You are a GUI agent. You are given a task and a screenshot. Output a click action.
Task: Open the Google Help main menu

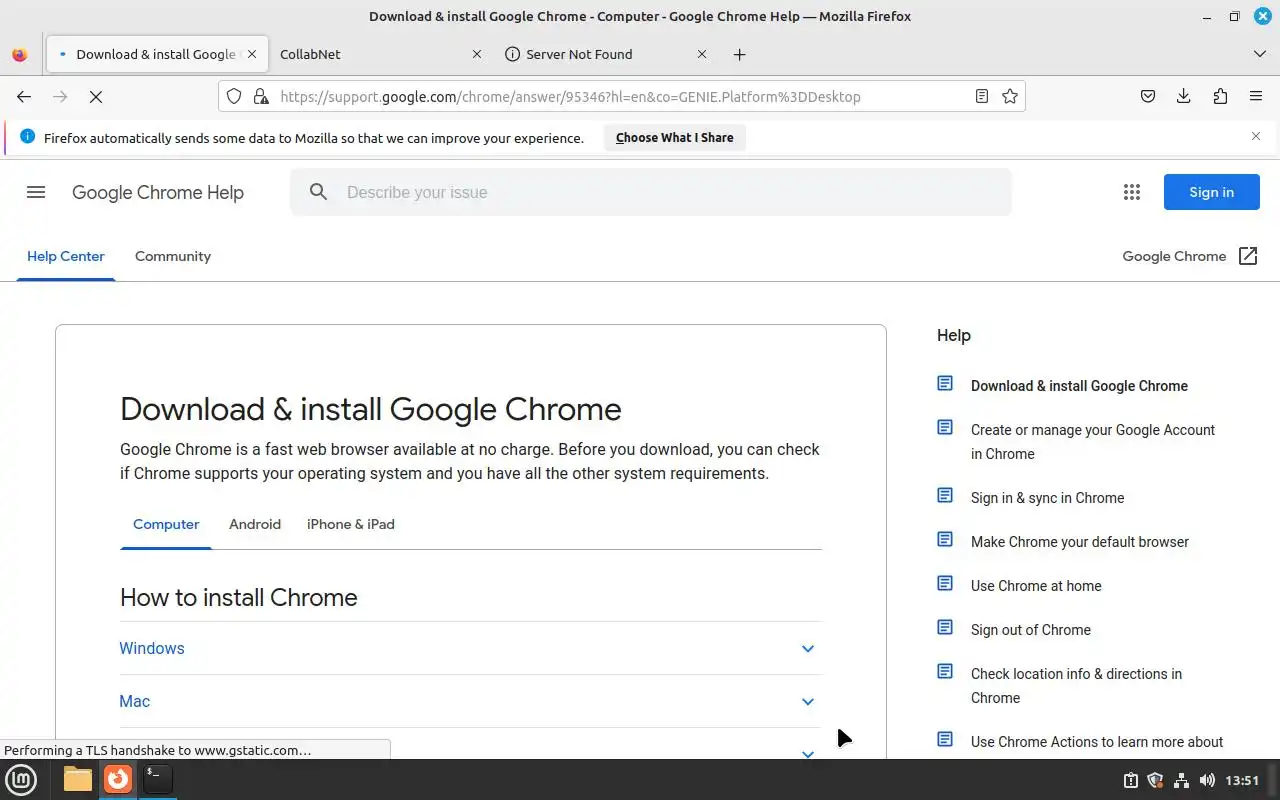pos(36,192)
